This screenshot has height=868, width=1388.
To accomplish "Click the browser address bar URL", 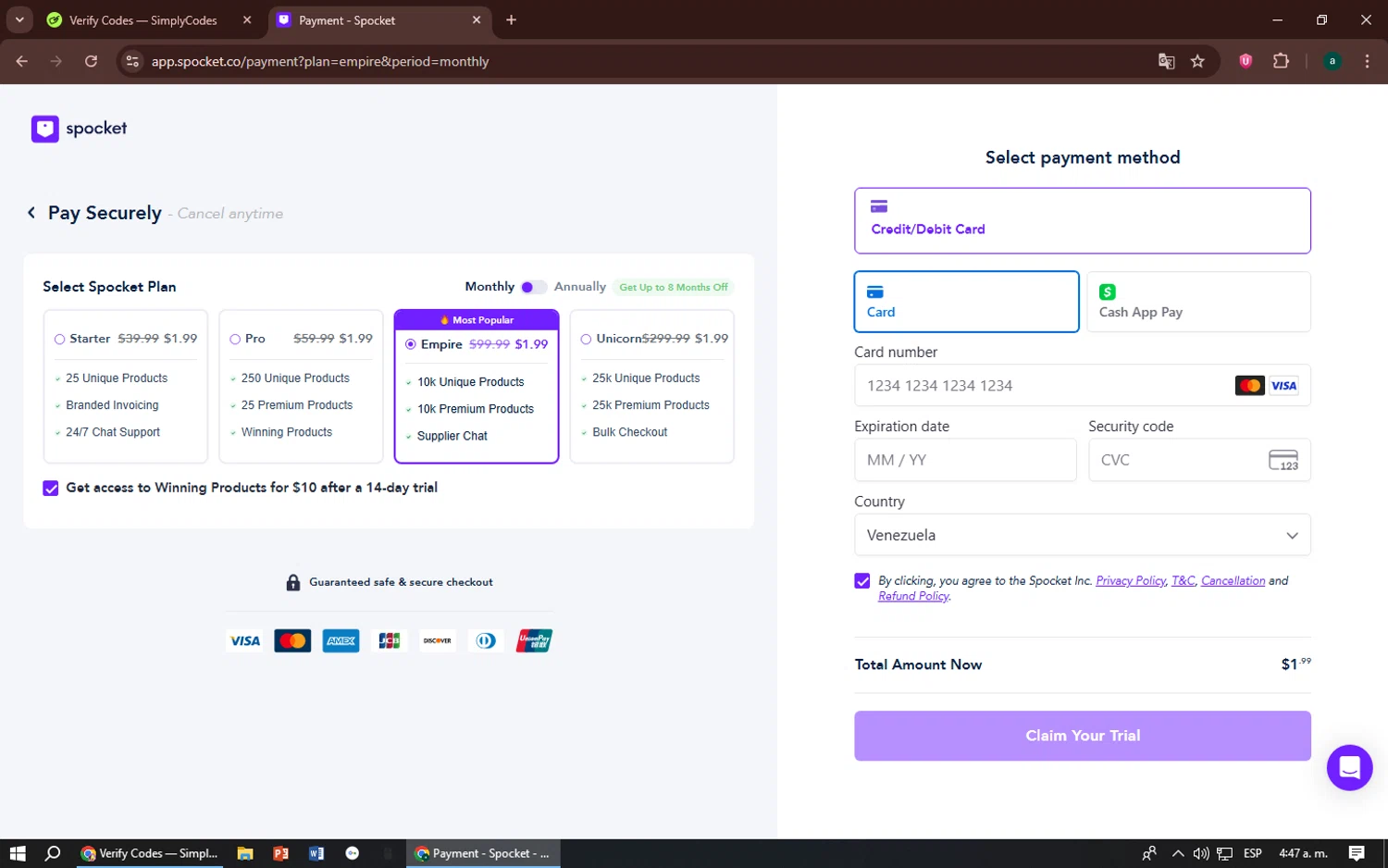I will coord(320,61).
